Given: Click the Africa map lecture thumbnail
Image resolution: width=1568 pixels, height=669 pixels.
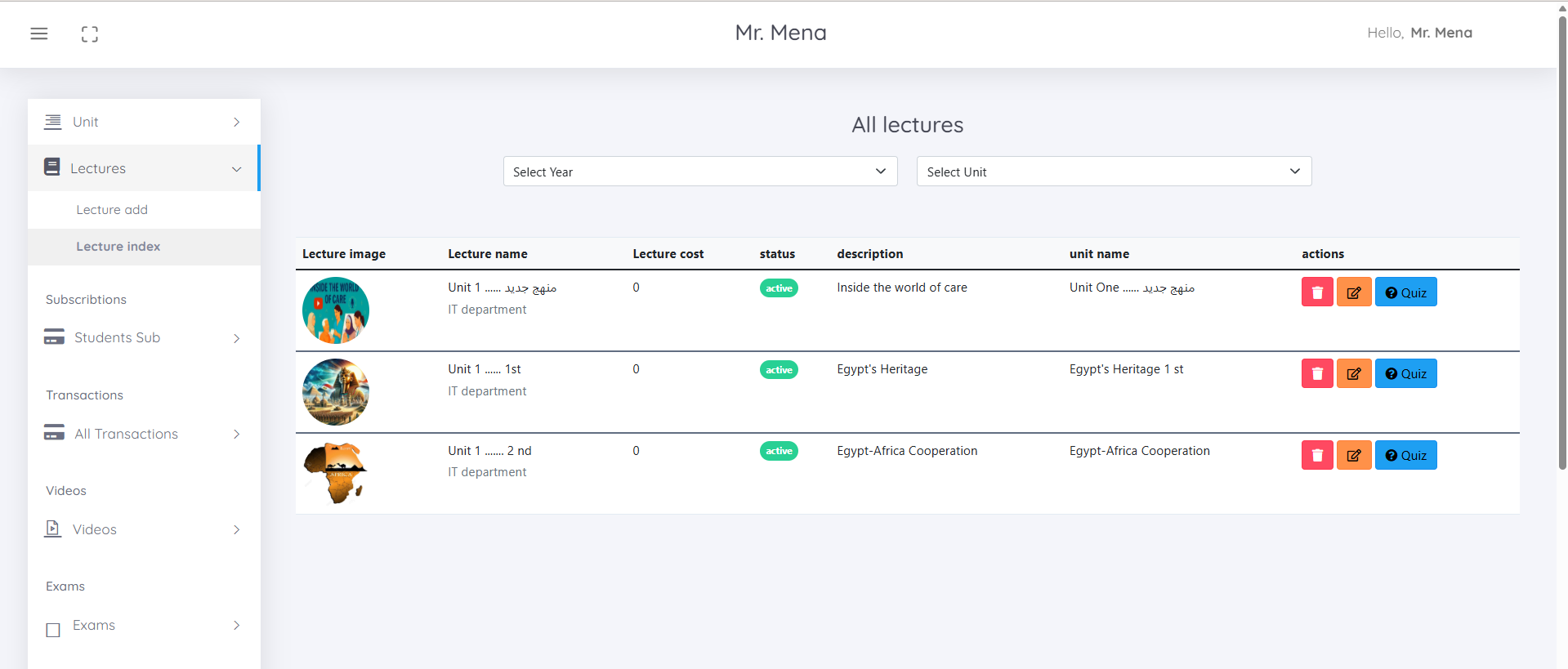Looking at the screenshot, I should [x=335, y=473].
